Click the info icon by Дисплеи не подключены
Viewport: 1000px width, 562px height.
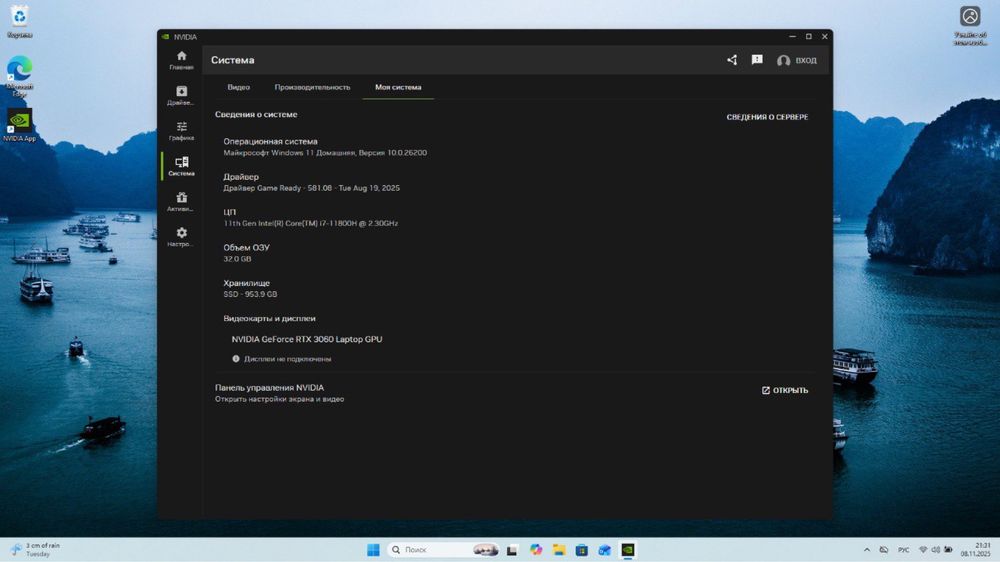236,359
